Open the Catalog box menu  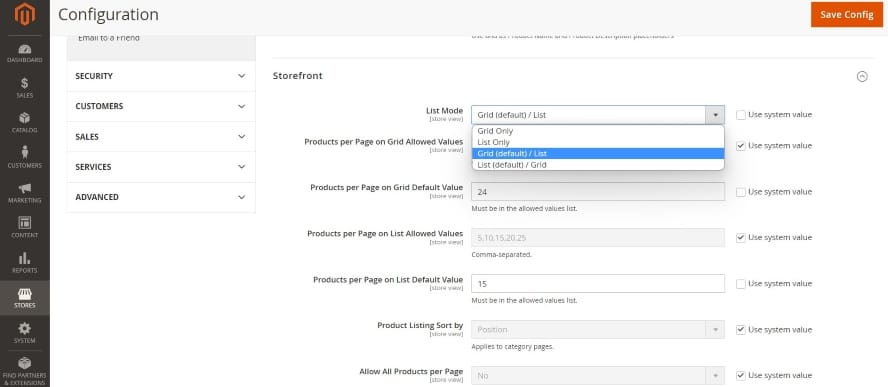click(x=24, y=122)
